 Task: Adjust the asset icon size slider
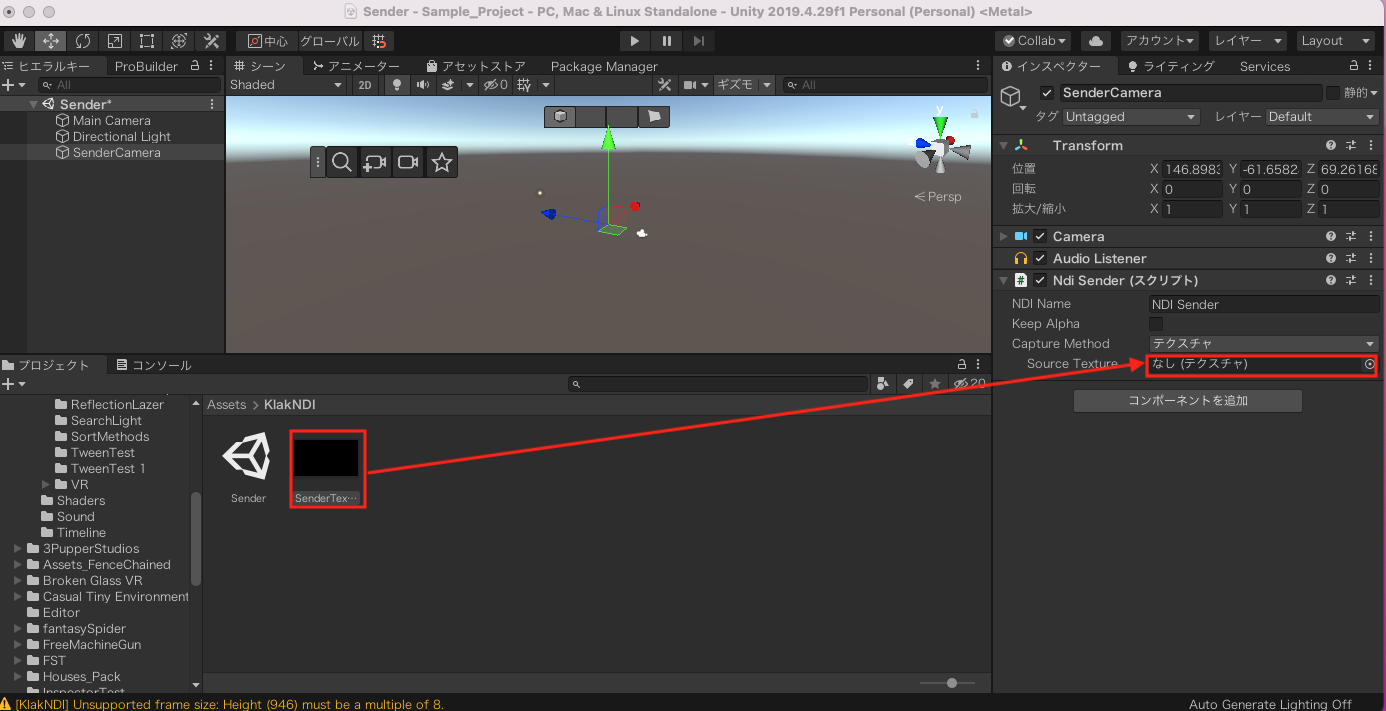click(951, 683)
